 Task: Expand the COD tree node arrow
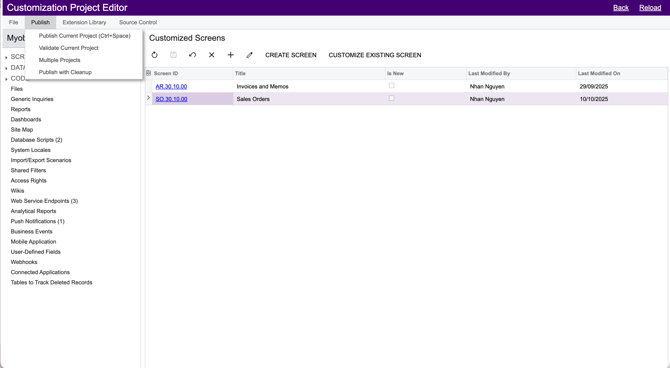[6, 79]
